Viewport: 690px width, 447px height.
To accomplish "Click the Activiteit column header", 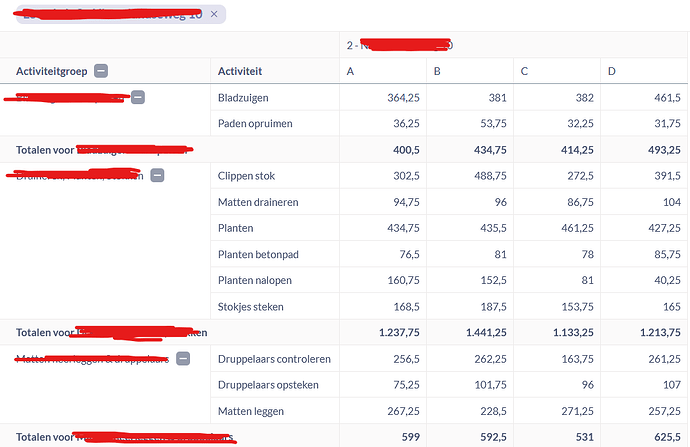I will pyautogui.click(x=241, y=71).
